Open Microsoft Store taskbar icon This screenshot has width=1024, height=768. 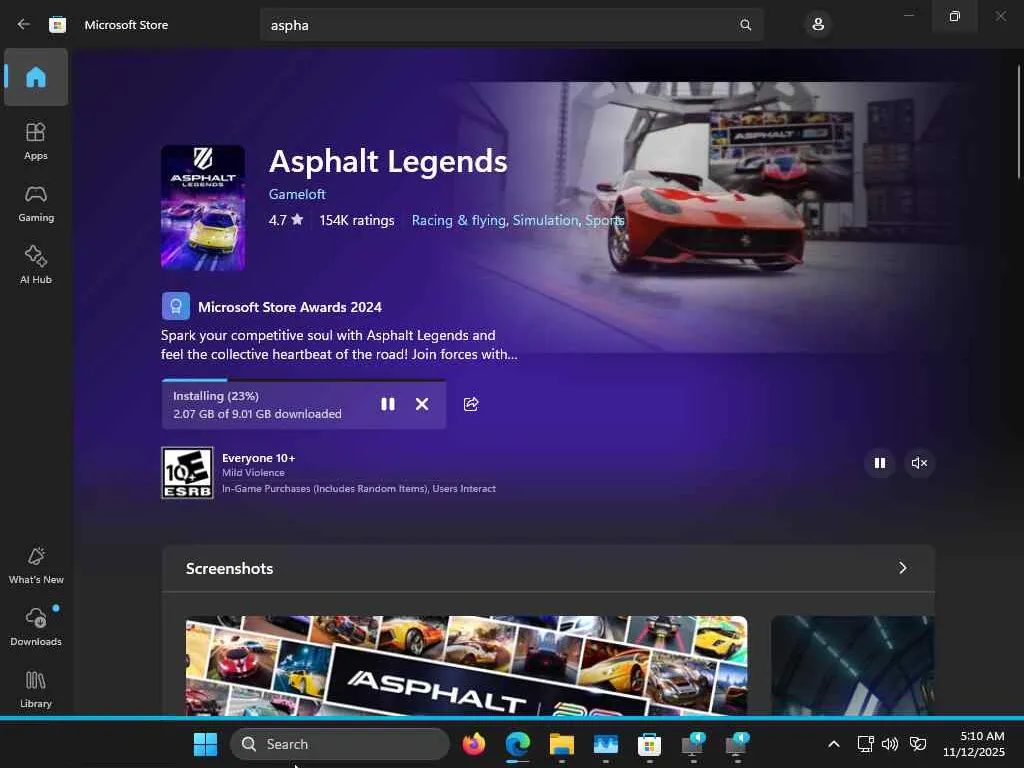point(649,744)
